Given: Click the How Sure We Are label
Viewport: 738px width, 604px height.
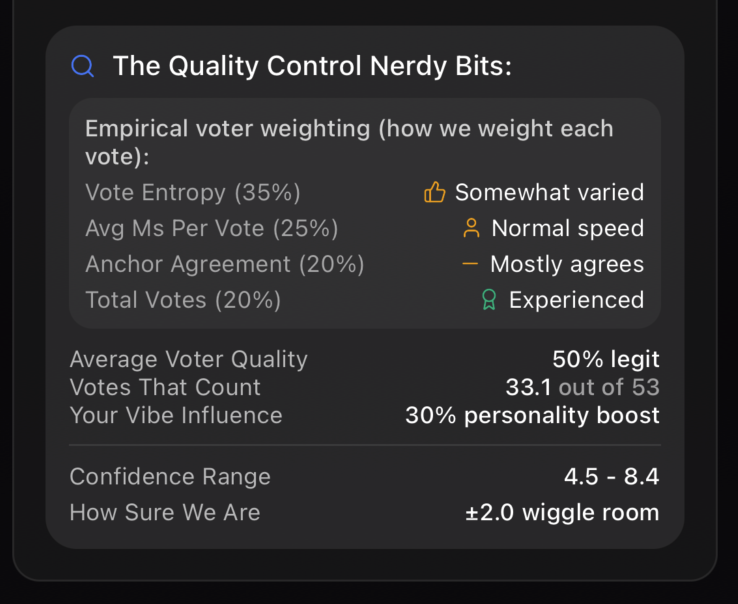Looking at the screenshot, I should click(165, 513).
